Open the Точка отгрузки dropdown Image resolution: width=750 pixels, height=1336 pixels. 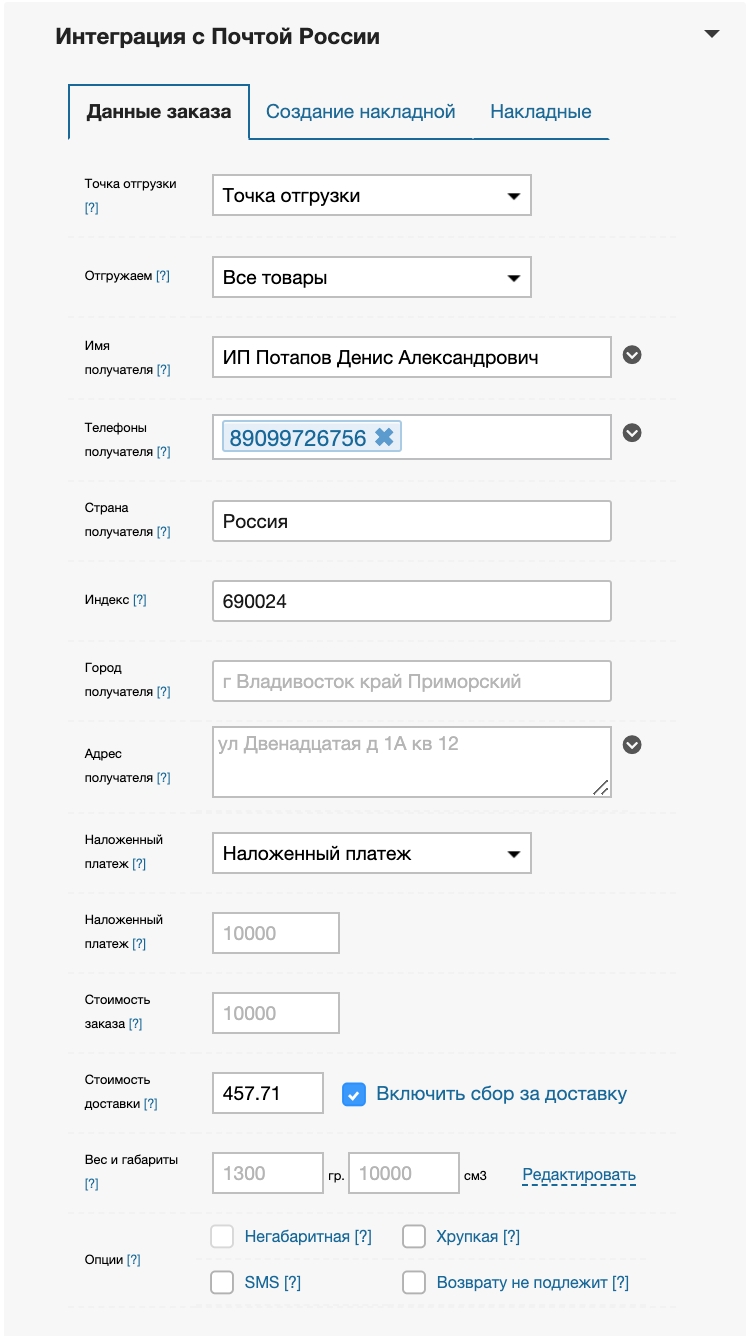371,196
